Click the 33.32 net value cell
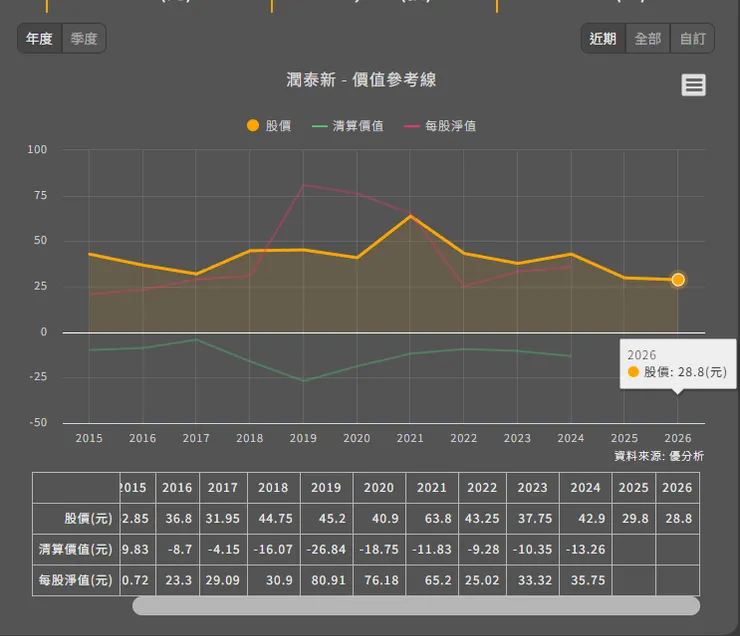The height and width of the screenshot is (636, 740). coord(533,580)
